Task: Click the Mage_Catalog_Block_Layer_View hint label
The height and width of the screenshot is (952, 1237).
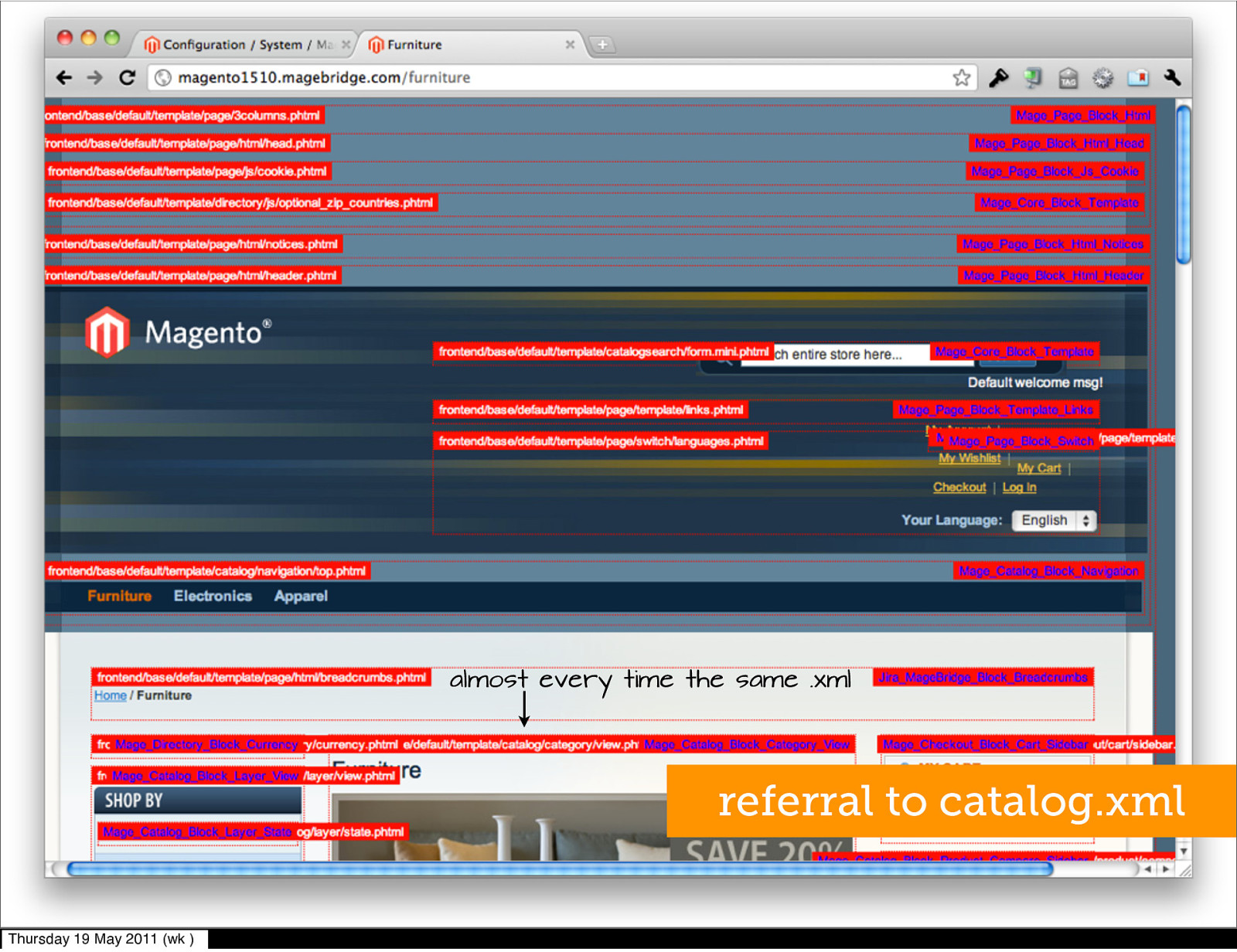Action: click(x=206, y=776)
